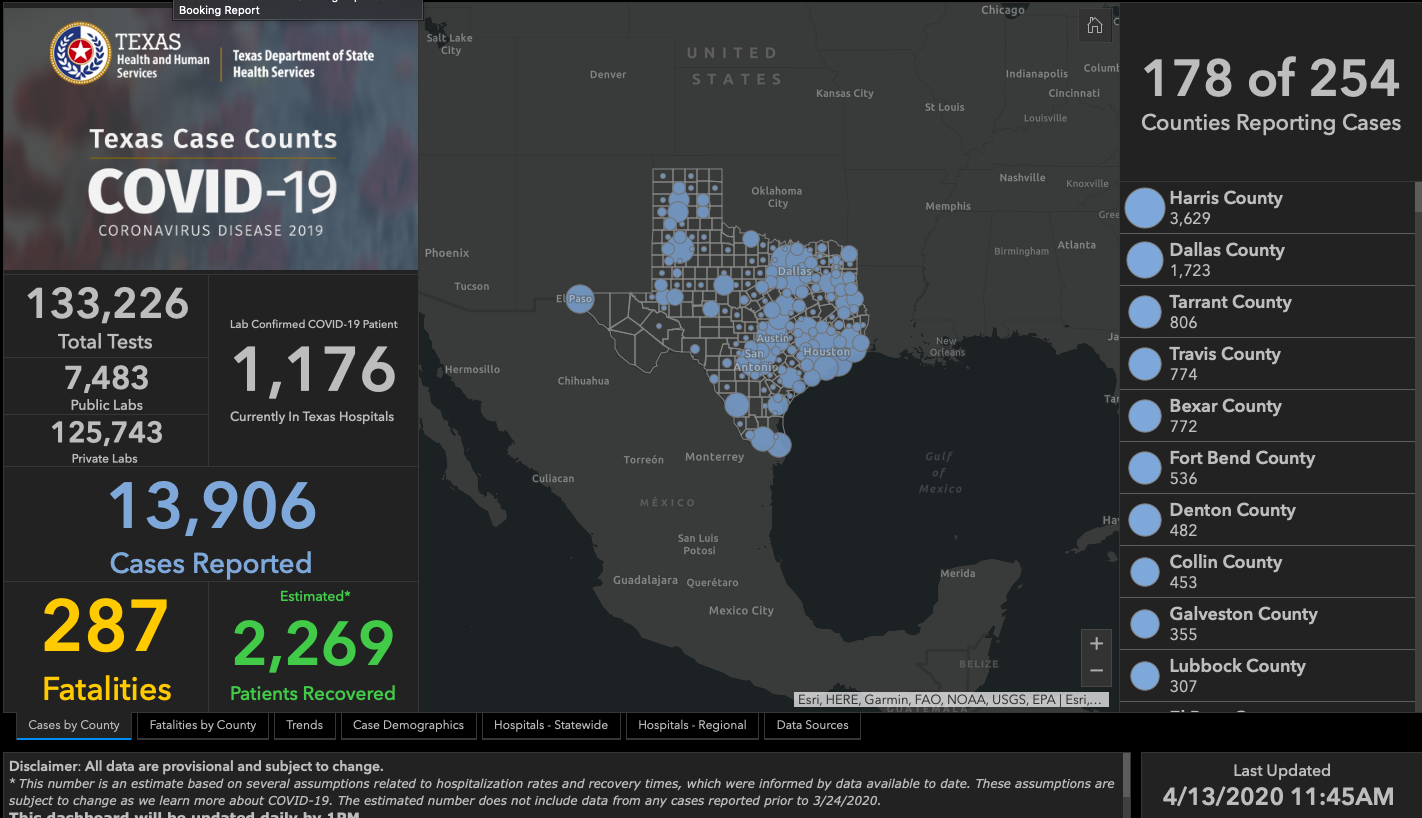The width and height of the screenshot is (1422, 818).
Task: Switch to Fatalities by County tab
Action: [202, 725]
